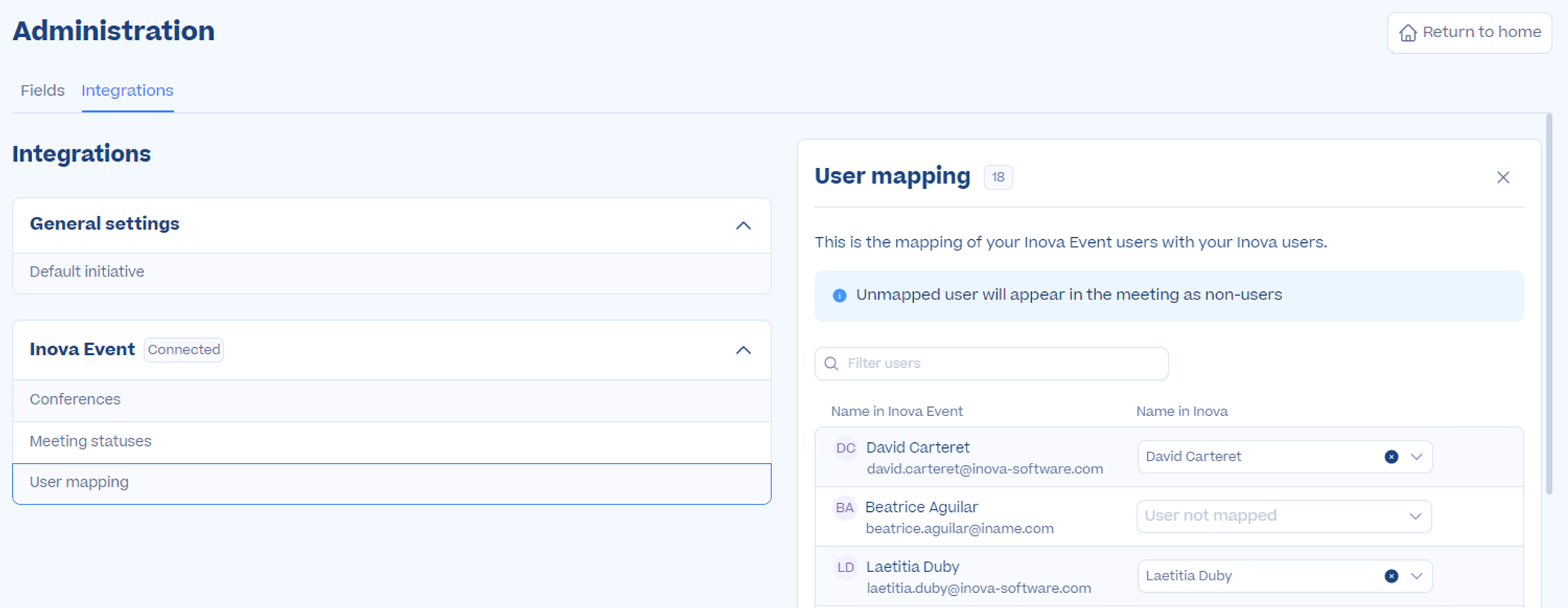The width and height of the screenshot is (1568, 610).
Task: Switch to the Fields tab
Action: [42, 91]
